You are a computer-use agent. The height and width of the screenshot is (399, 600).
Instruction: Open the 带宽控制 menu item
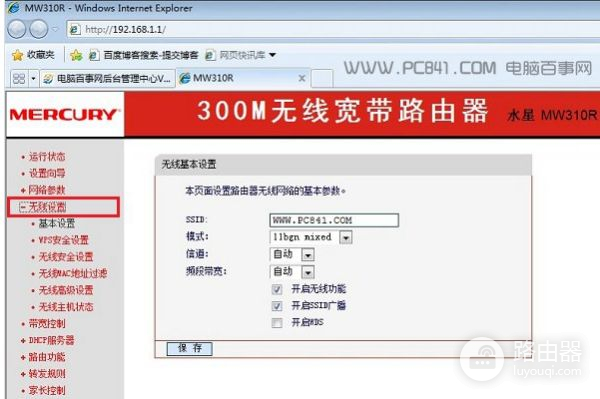coord(47,324)
